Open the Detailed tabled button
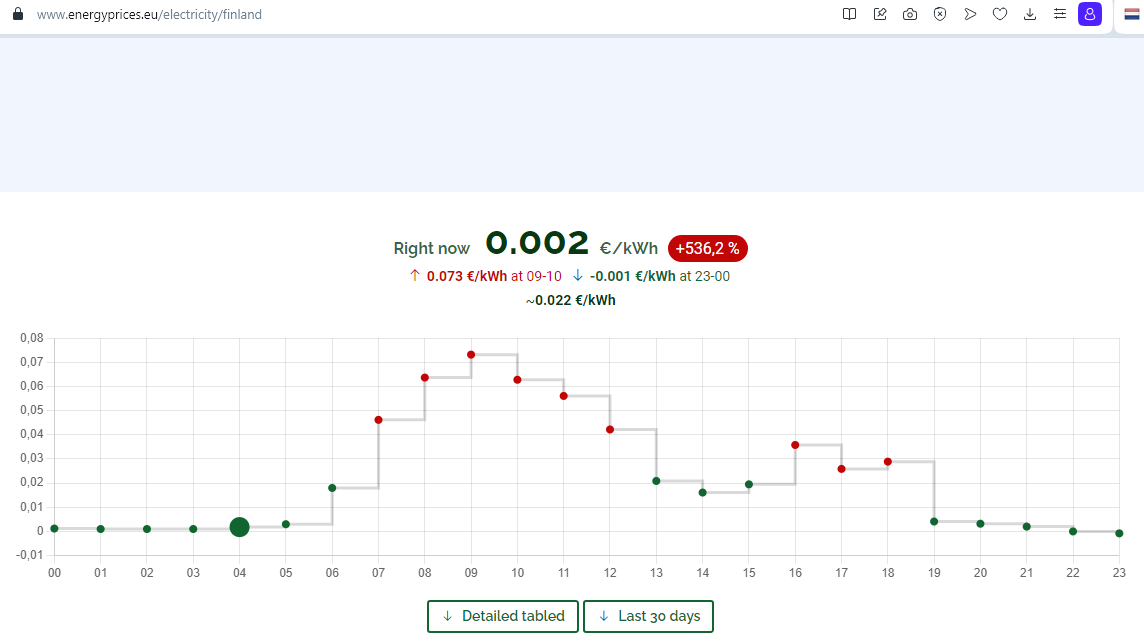 (x=503, y=616)
